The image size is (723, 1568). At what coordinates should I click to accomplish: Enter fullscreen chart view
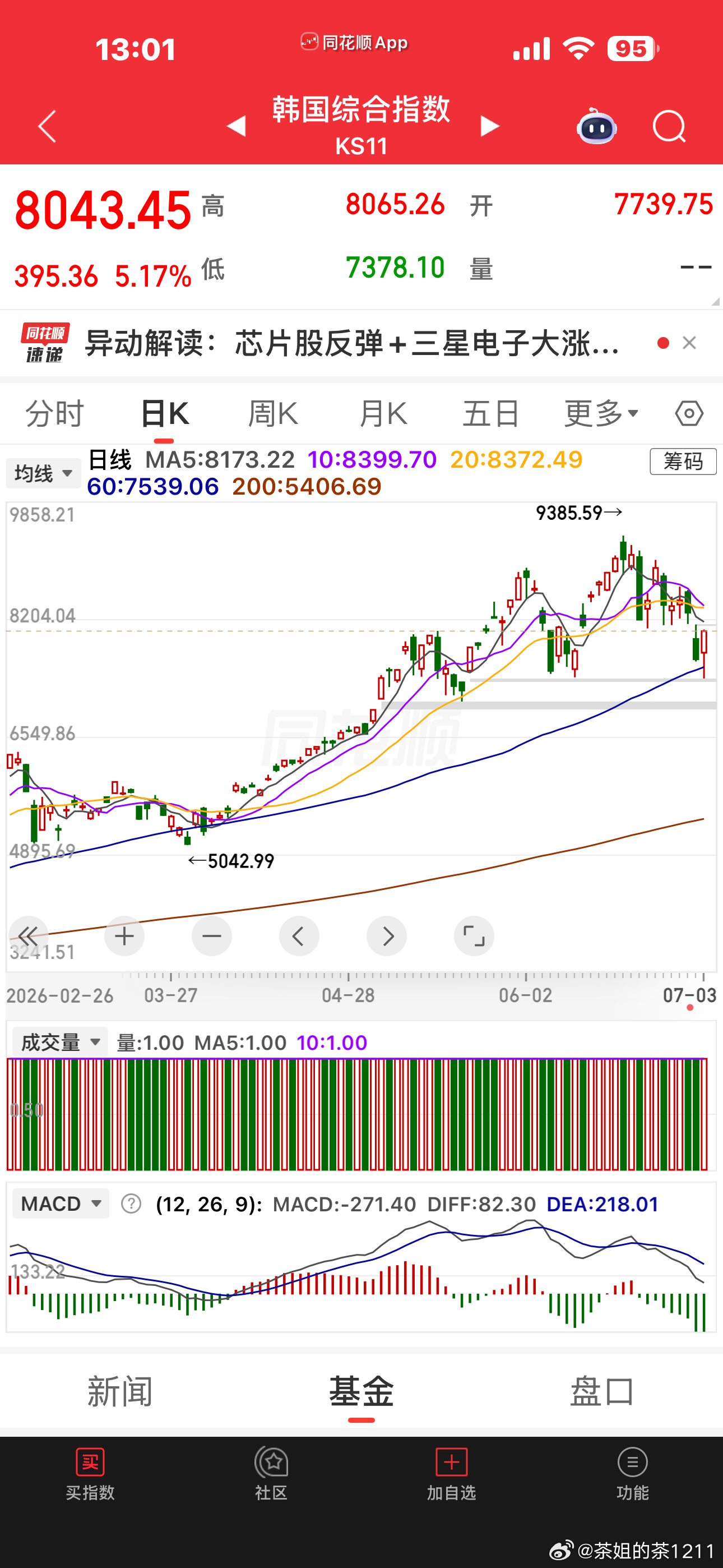click(x=474, y=935)
